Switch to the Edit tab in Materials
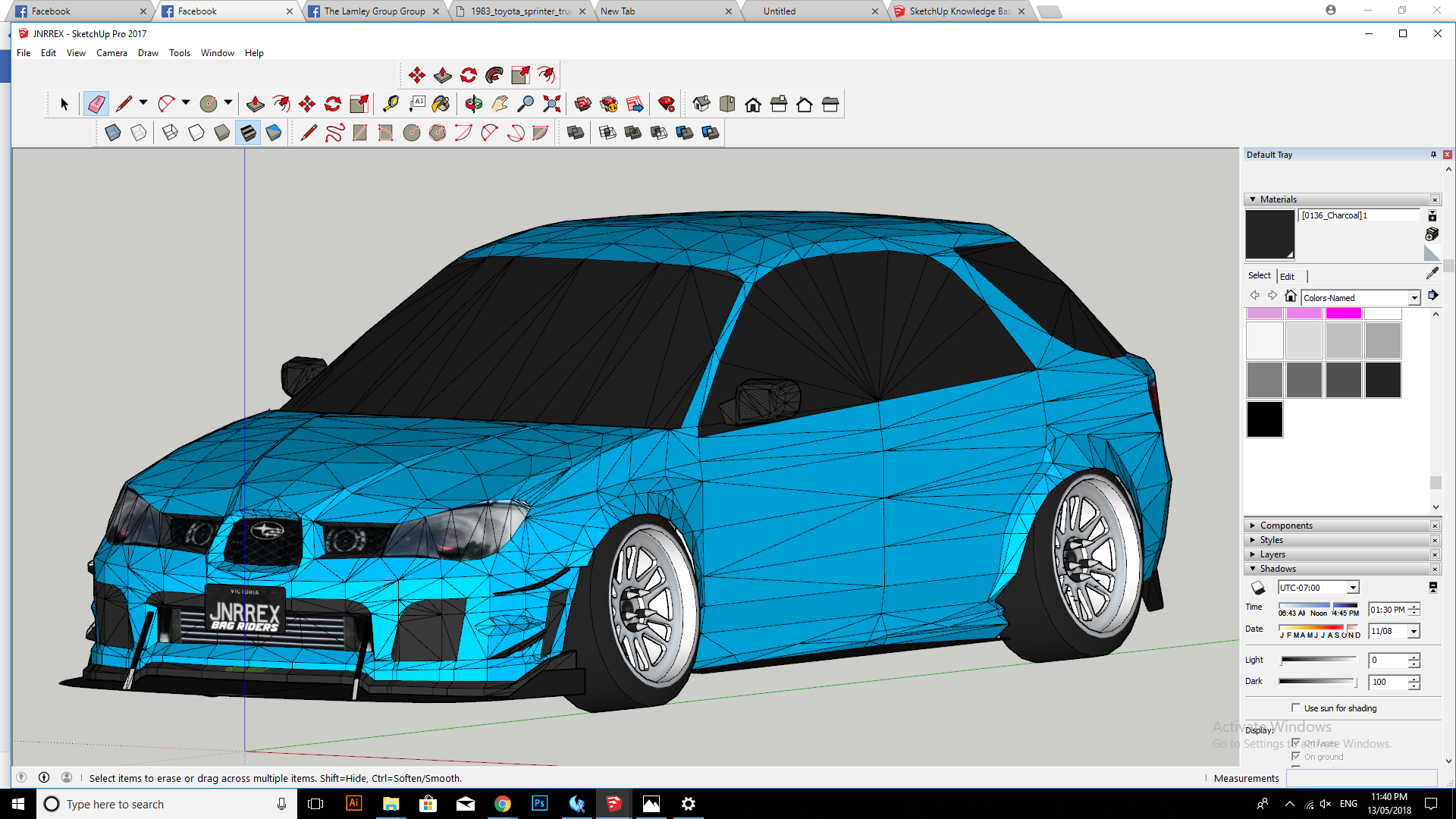The width and height of the screenshot is (1456, 819). [1288, 276]
